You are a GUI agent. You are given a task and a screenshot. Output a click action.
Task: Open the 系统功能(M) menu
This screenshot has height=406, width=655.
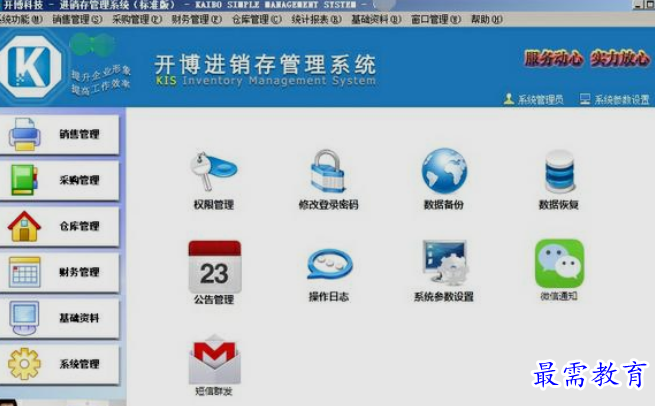coord(21,19)
